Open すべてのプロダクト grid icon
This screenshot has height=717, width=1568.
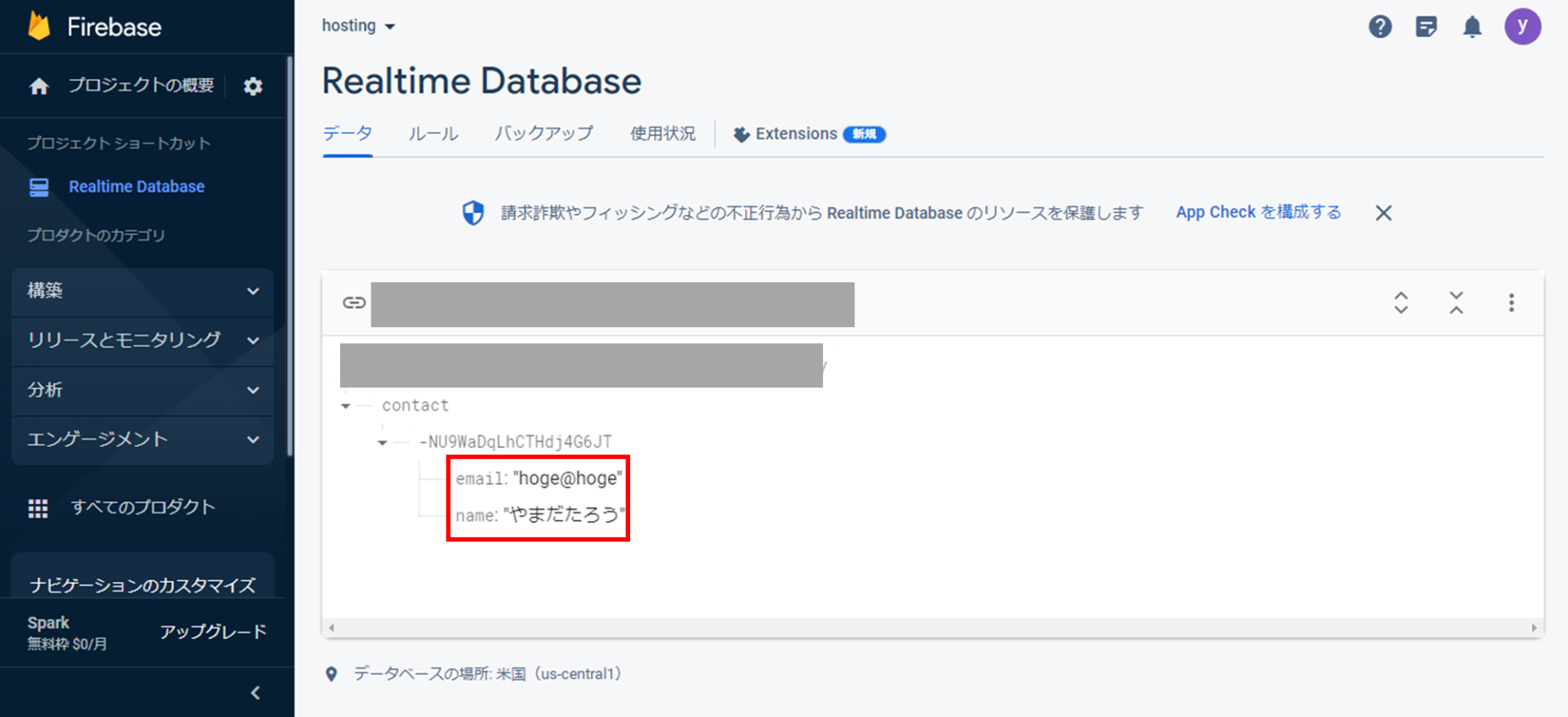pos(38,507)
